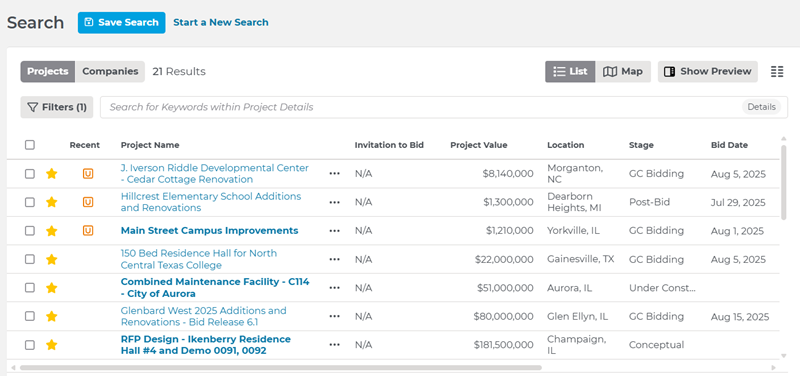Open three-dot menu for Combined Maintenance Facility
The height and width of the screenshot is (376, 800).
click(x=334, y=288)
